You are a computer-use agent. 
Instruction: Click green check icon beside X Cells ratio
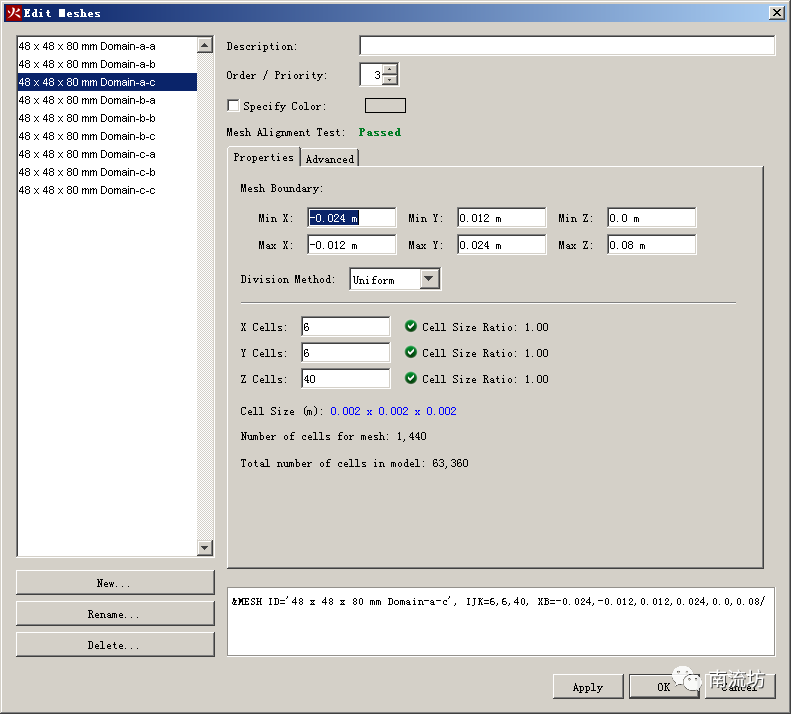point(411,326)
